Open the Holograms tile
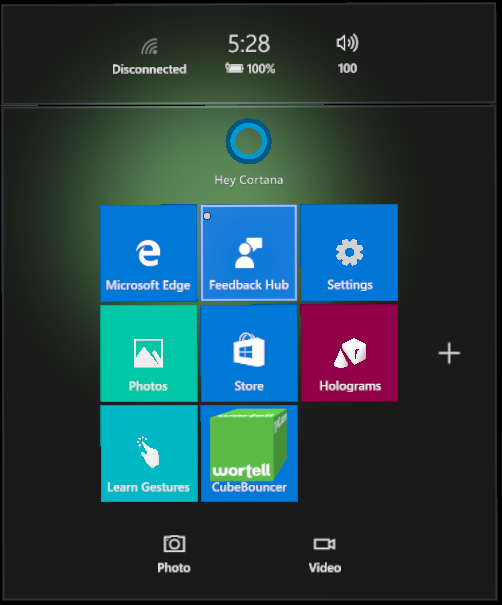The height and width of the screenshot is (605, 502). click(x=349, y=353)
